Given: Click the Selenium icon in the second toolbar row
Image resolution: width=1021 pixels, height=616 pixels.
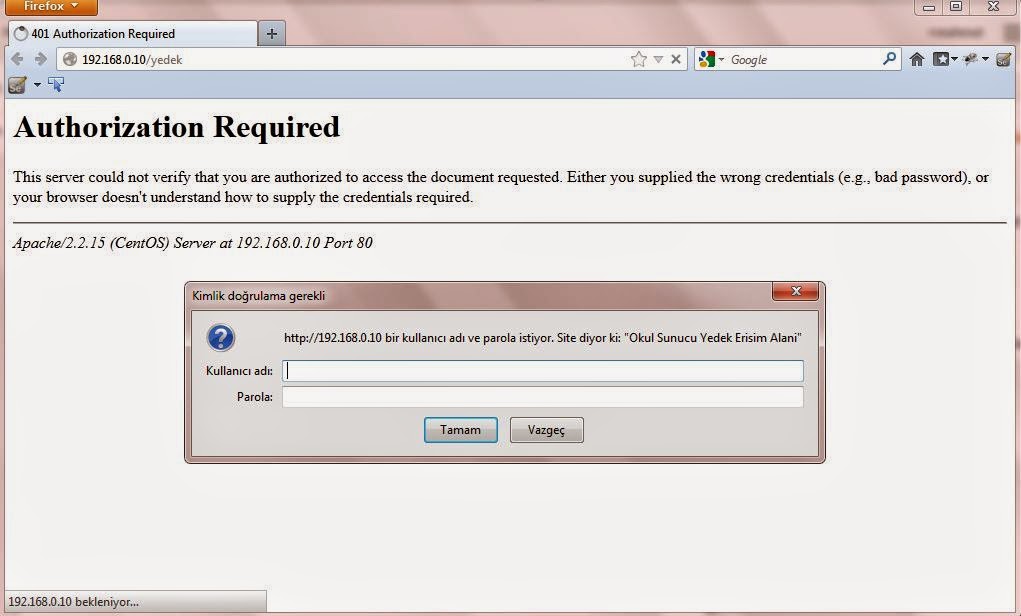Looking at the screenshot, I should (17, 85).
